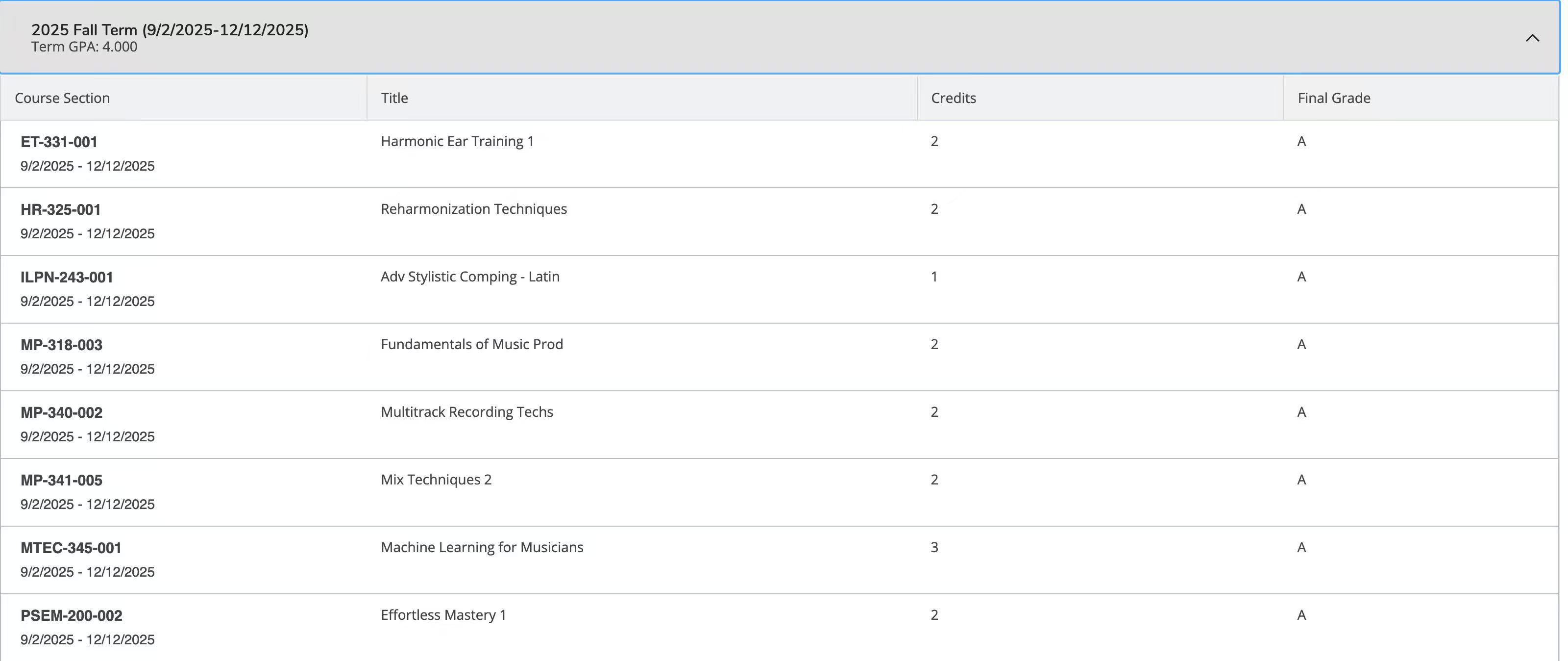Click the Credits column header
This screenshot has width=1568, height=661.
(953, 98)
